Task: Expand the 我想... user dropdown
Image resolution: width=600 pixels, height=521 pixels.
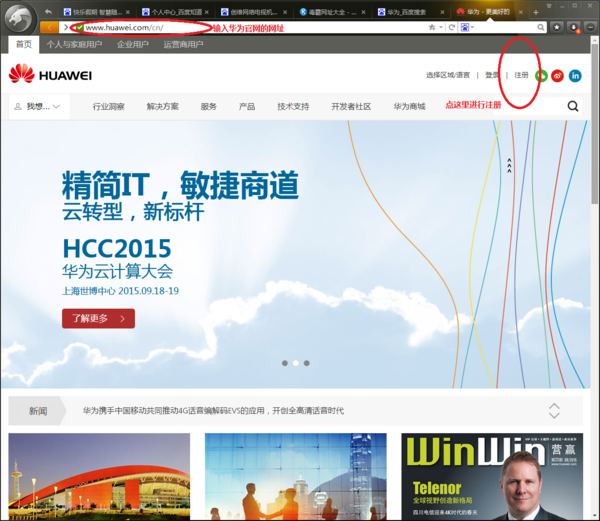Action: point(39,106)
